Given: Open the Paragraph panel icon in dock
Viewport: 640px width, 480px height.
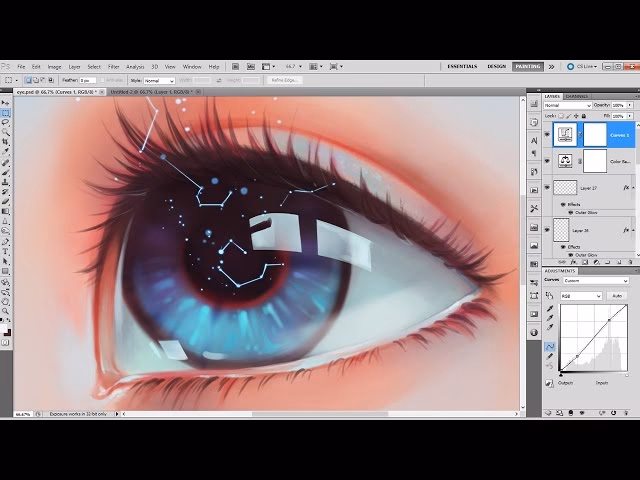Looking at the screenshot, I should (x=534, y=153).
